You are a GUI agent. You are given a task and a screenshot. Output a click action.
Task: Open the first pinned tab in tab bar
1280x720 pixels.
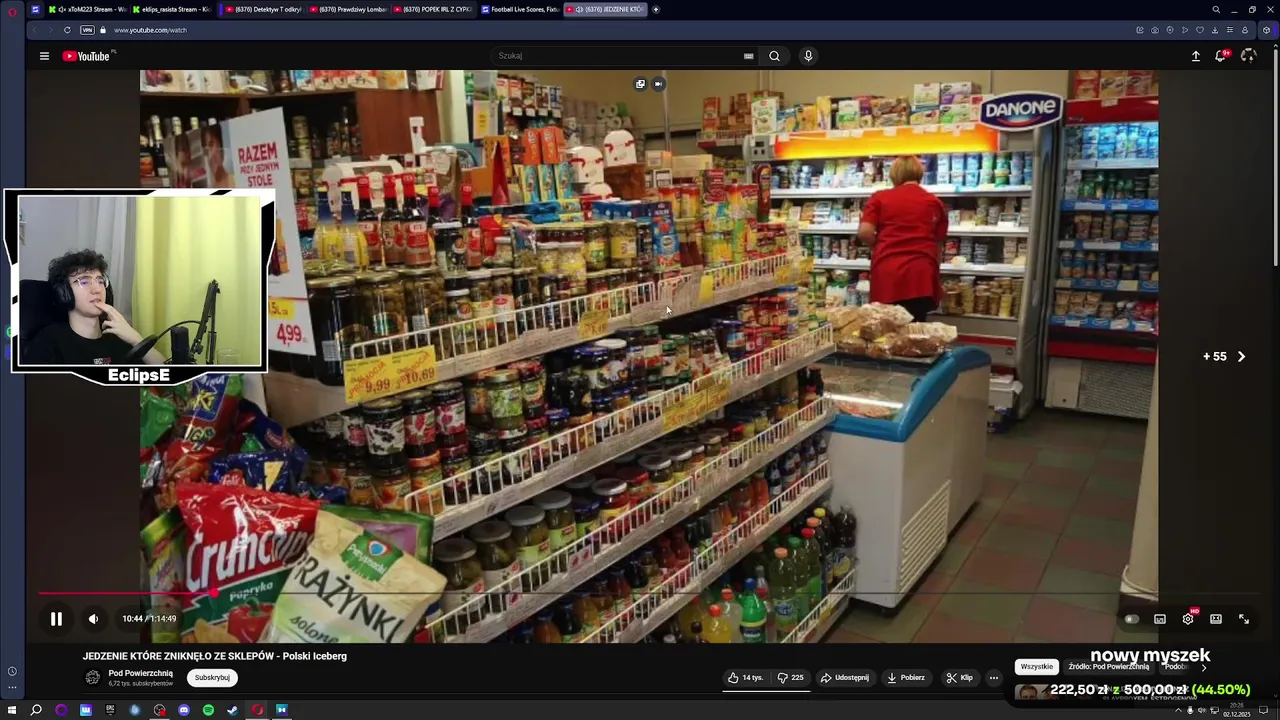point(36,9)
